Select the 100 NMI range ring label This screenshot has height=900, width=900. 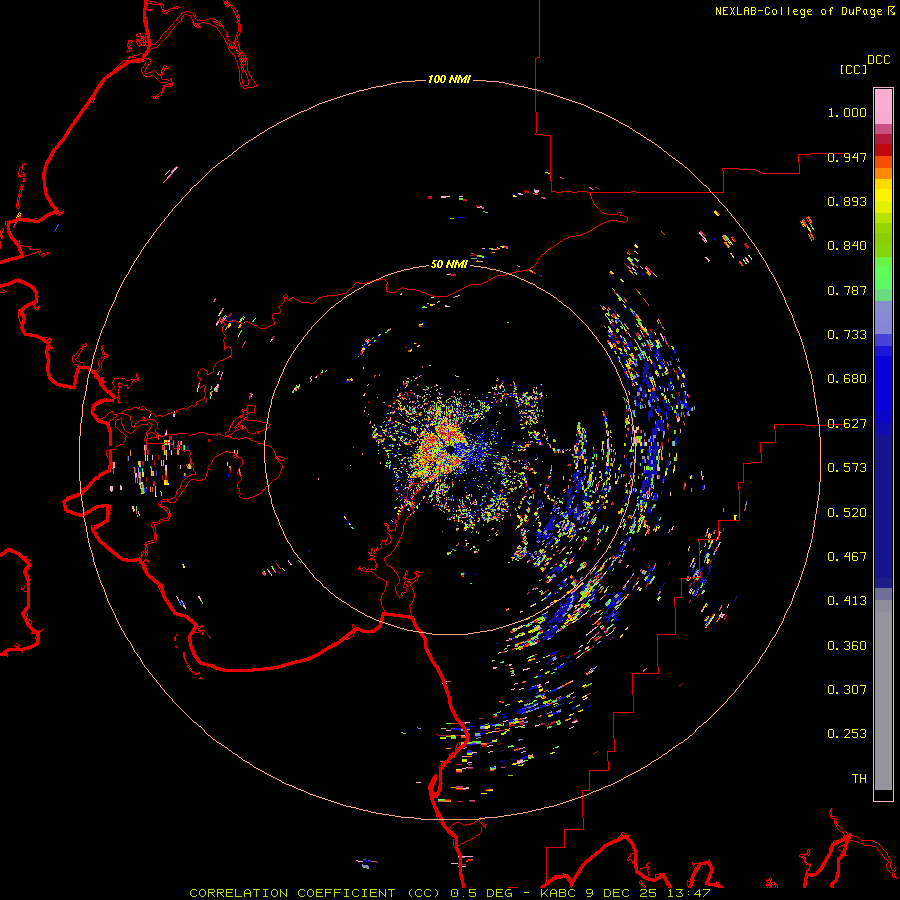click(x=449, y=79)
